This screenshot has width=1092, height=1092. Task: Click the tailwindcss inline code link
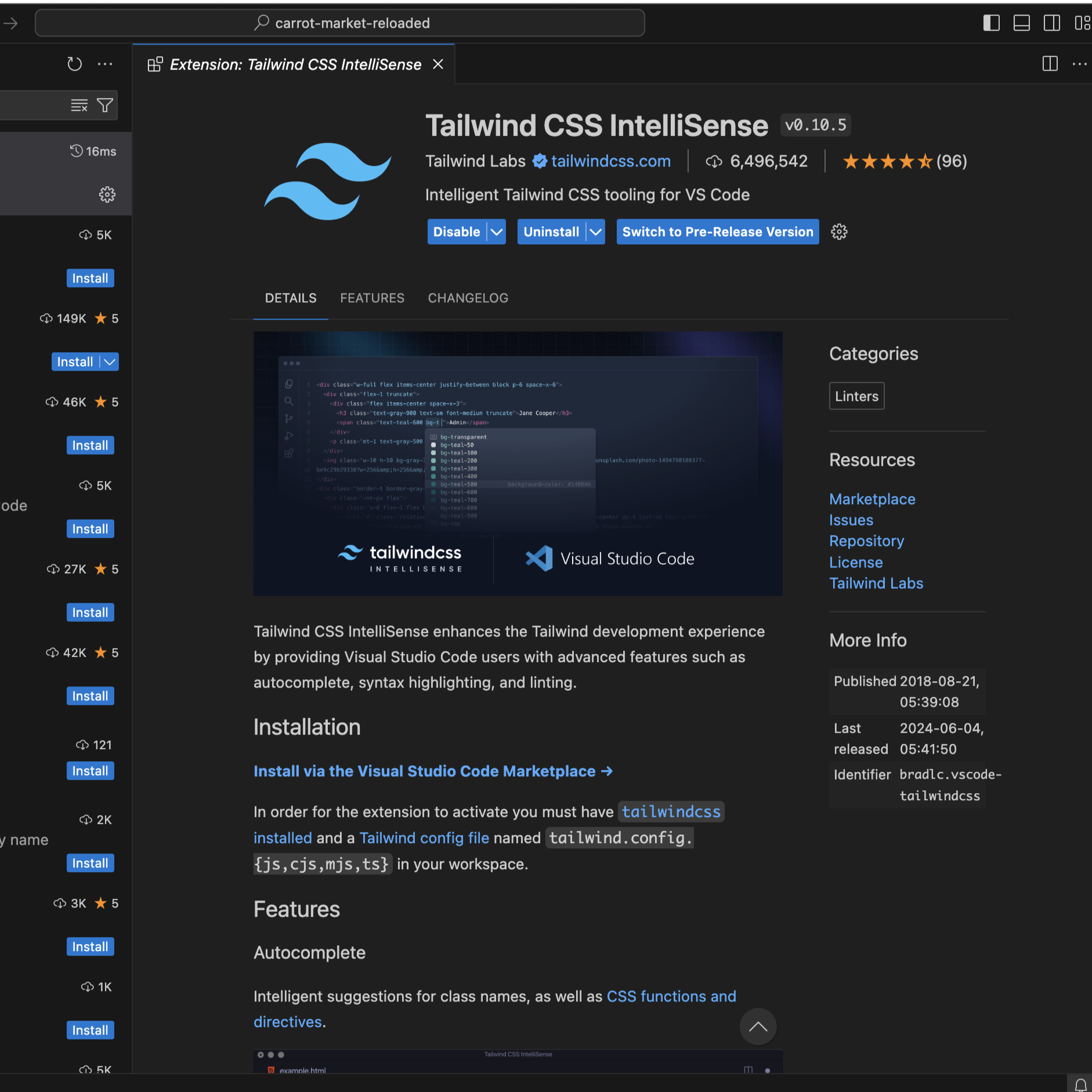[671, 811]
